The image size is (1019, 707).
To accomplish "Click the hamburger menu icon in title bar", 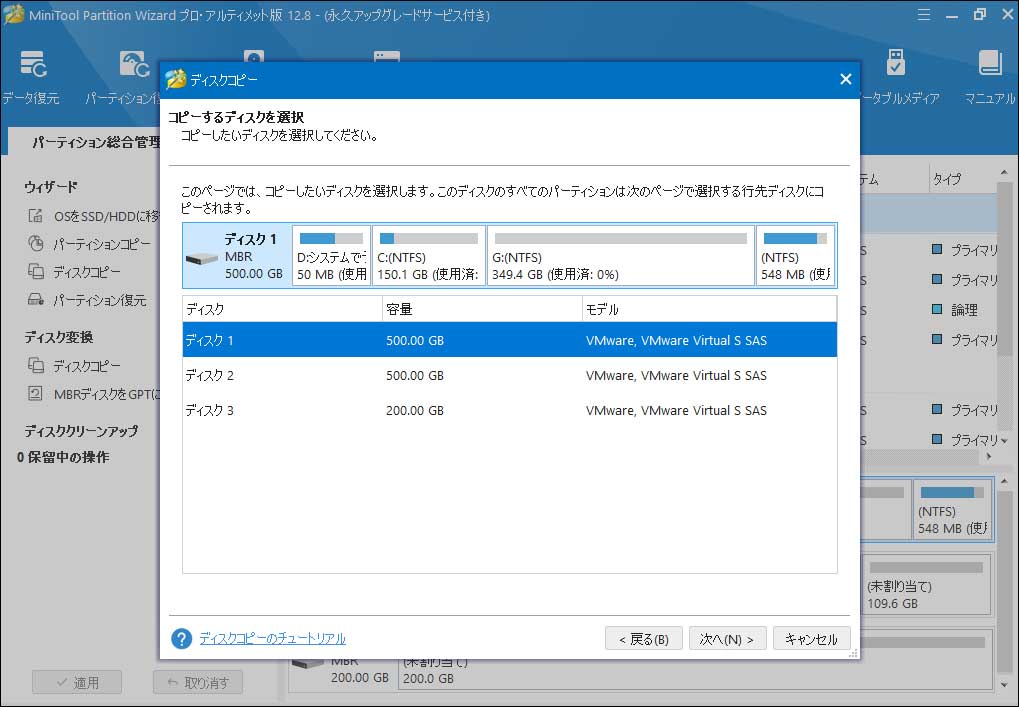I will click(x=923, y=14).
